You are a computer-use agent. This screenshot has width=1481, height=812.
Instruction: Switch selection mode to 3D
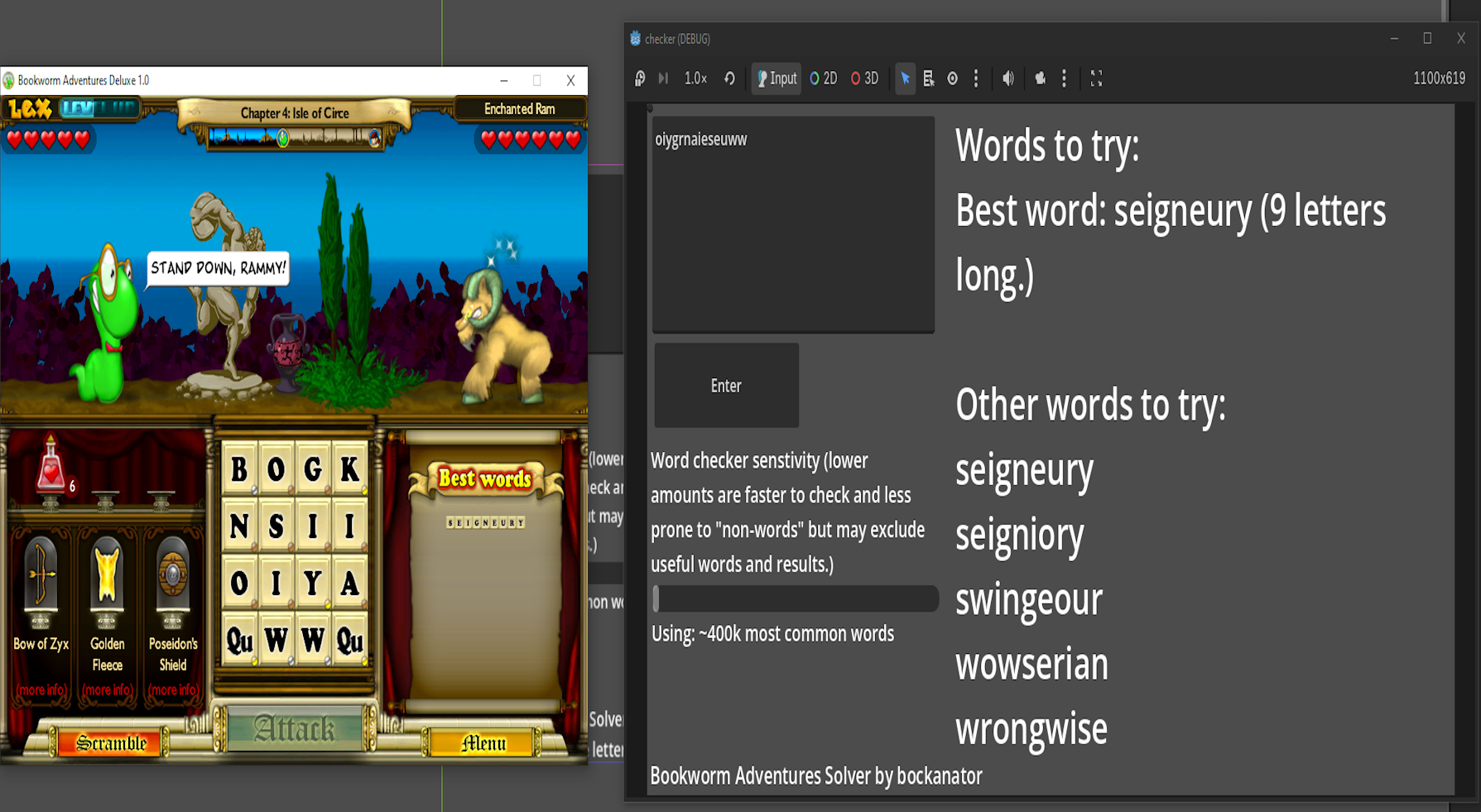pyautogui.click(x=865, y=79)
